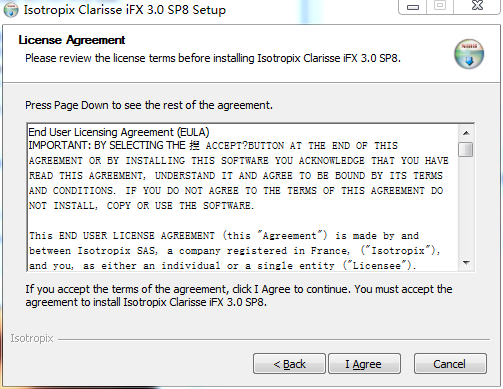The height and width of the screenshot is (389, 503).
Task: Minimize the Clarisse iFX Setup window
Action: [413, 6]
